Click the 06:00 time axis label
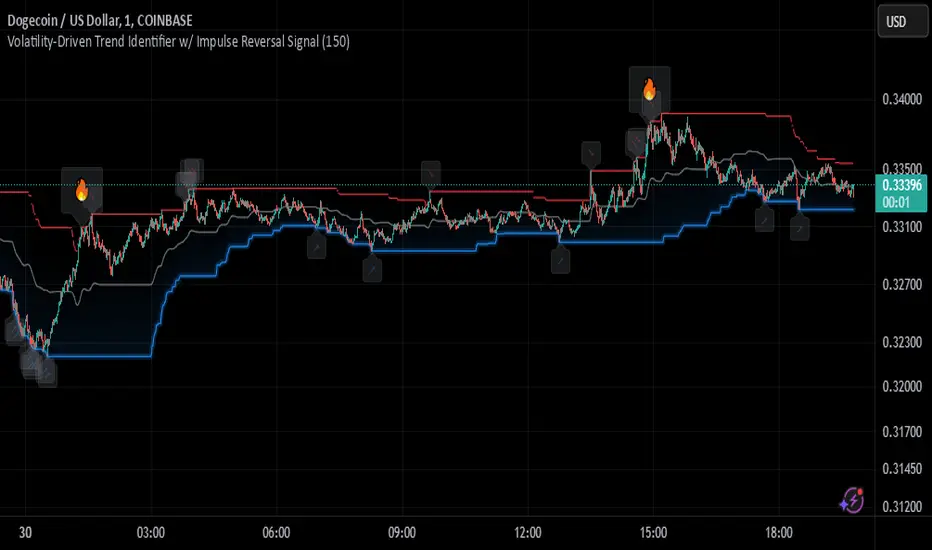 [276, 532]
